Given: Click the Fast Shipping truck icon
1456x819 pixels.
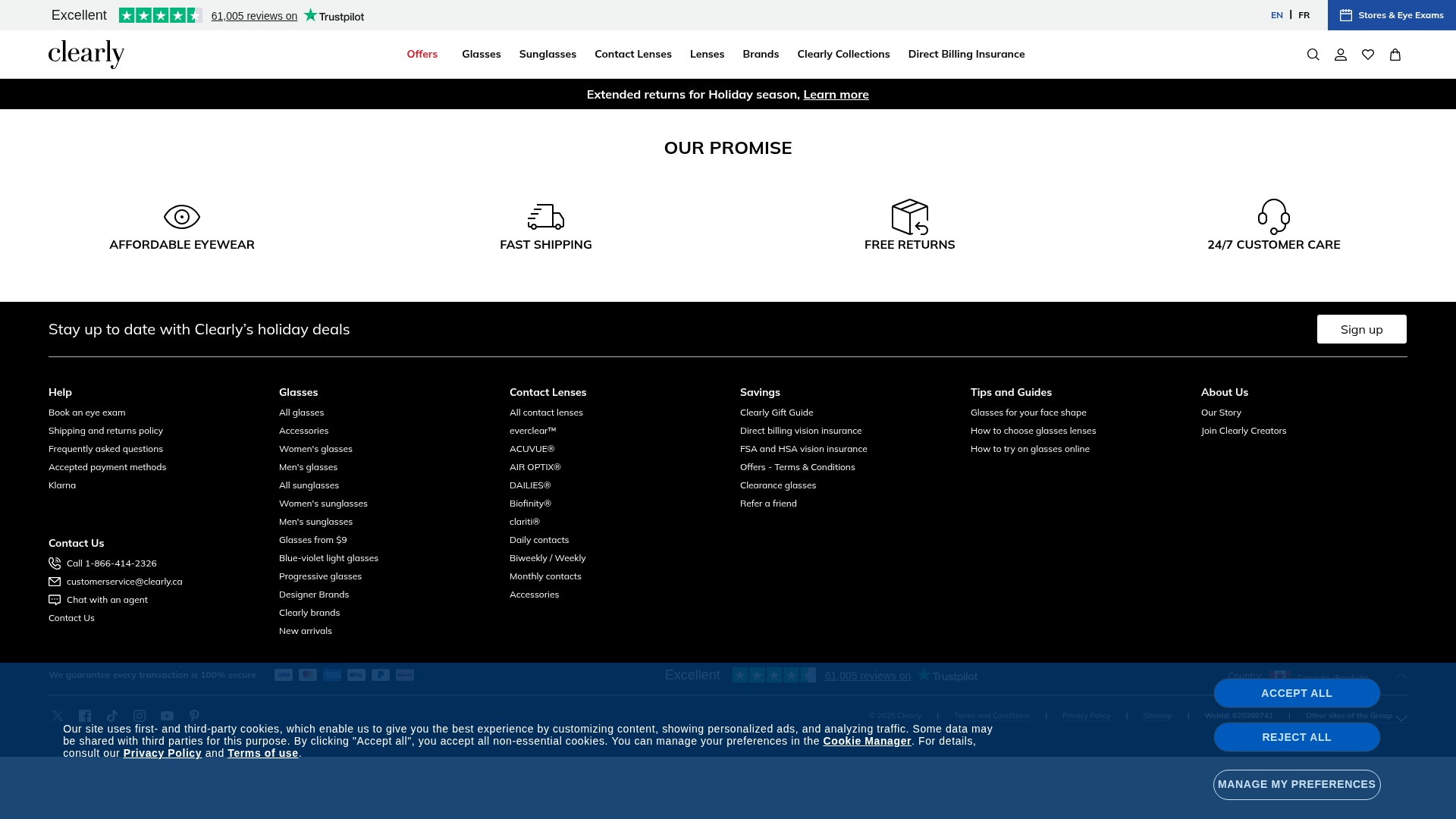Looking at the screenshot, I should (546, 217).
